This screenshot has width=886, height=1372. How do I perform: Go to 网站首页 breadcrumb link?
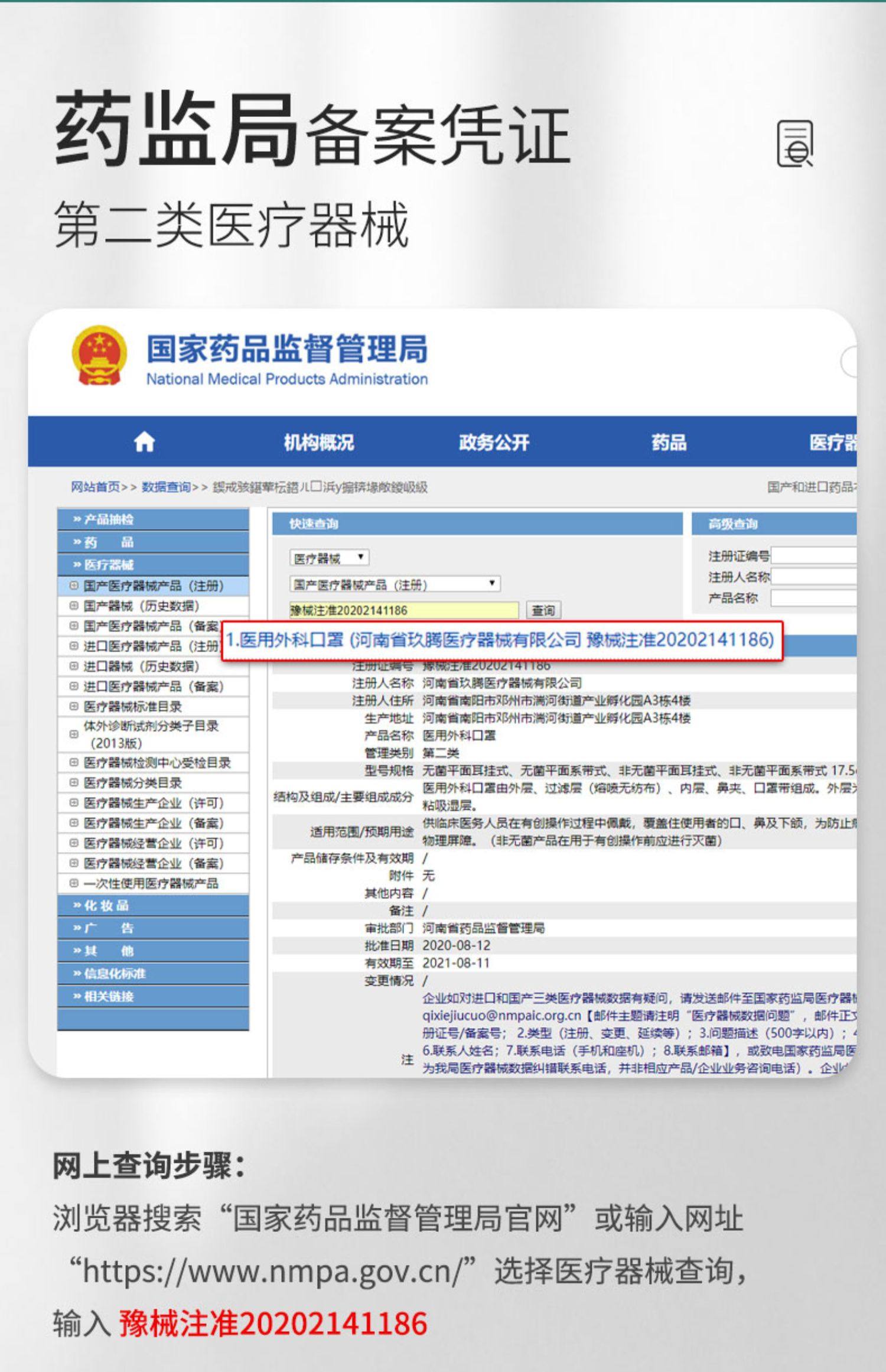point(96,487)
